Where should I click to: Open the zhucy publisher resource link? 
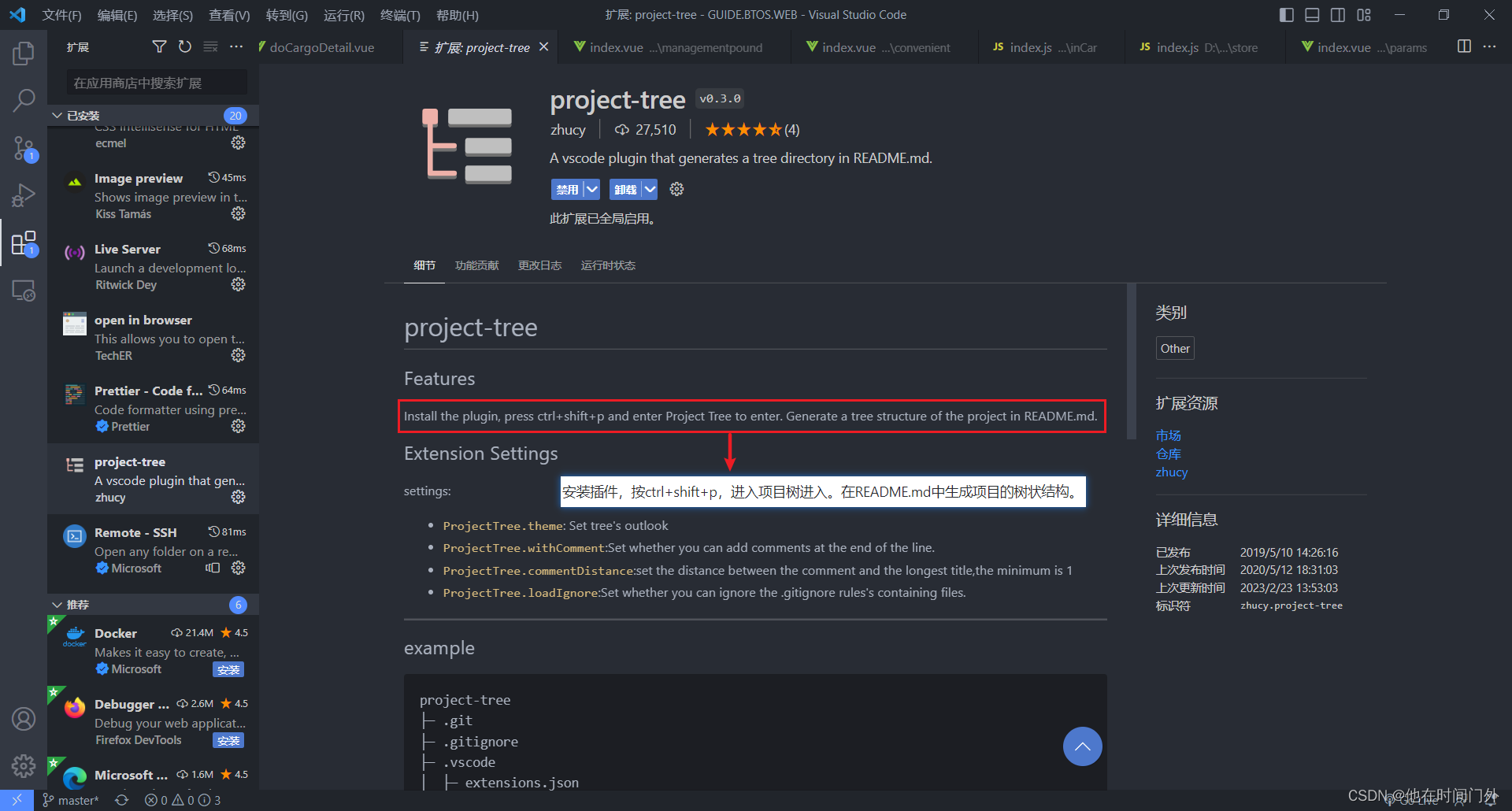pyautogui.click(x=1171, y=472)
